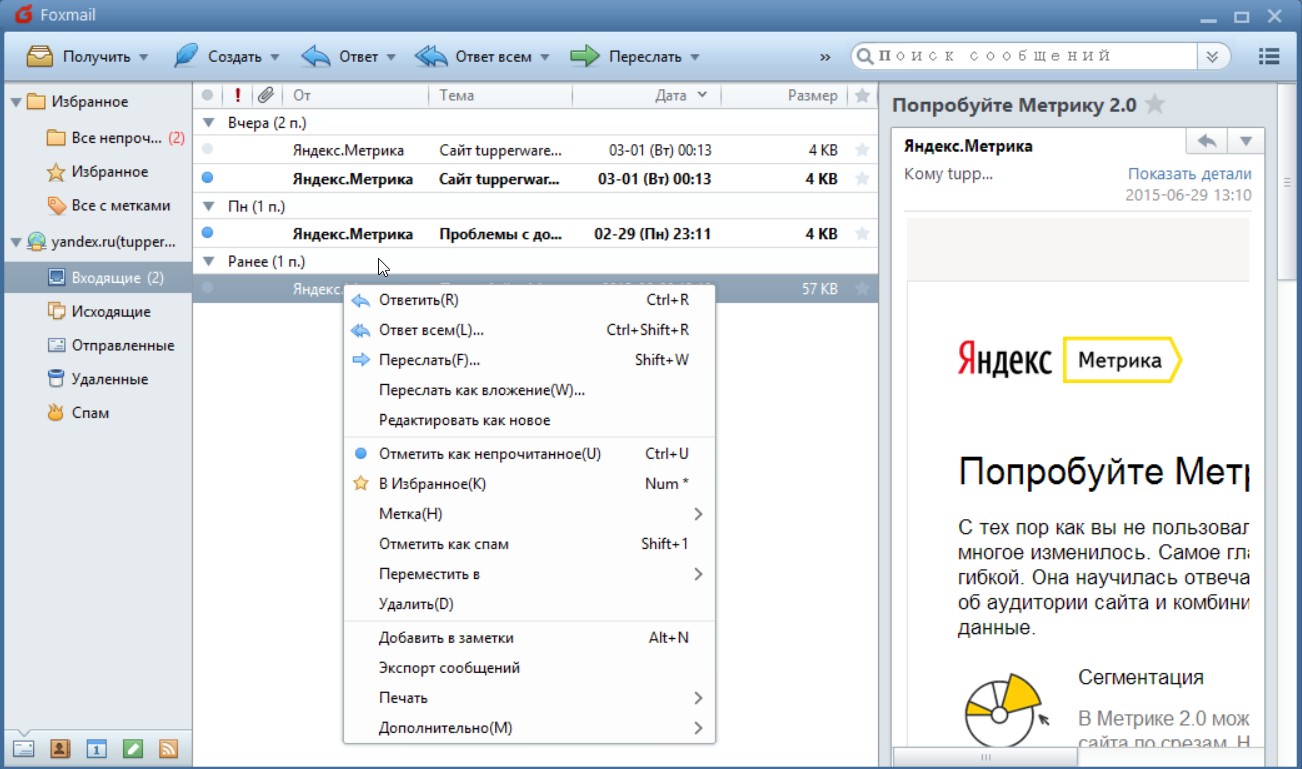Viewport: 1302px width, 769px height.
Task: Open the Исходящие outbox folder
Action: coord(96,311)
